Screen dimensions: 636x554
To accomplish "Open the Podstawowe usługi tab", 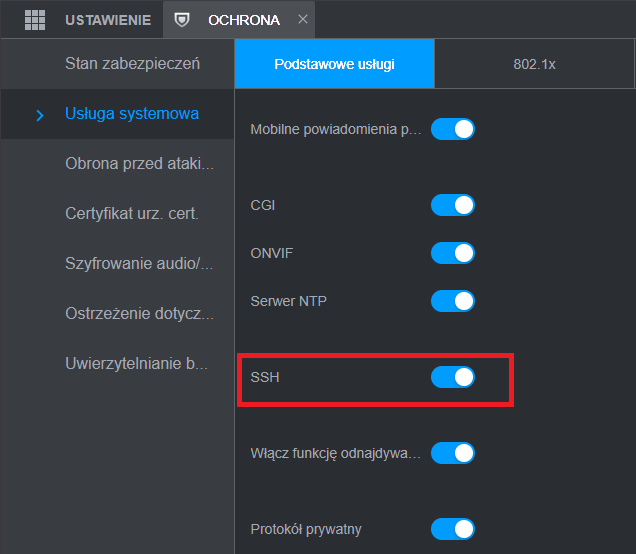I will tap(334, 64).
